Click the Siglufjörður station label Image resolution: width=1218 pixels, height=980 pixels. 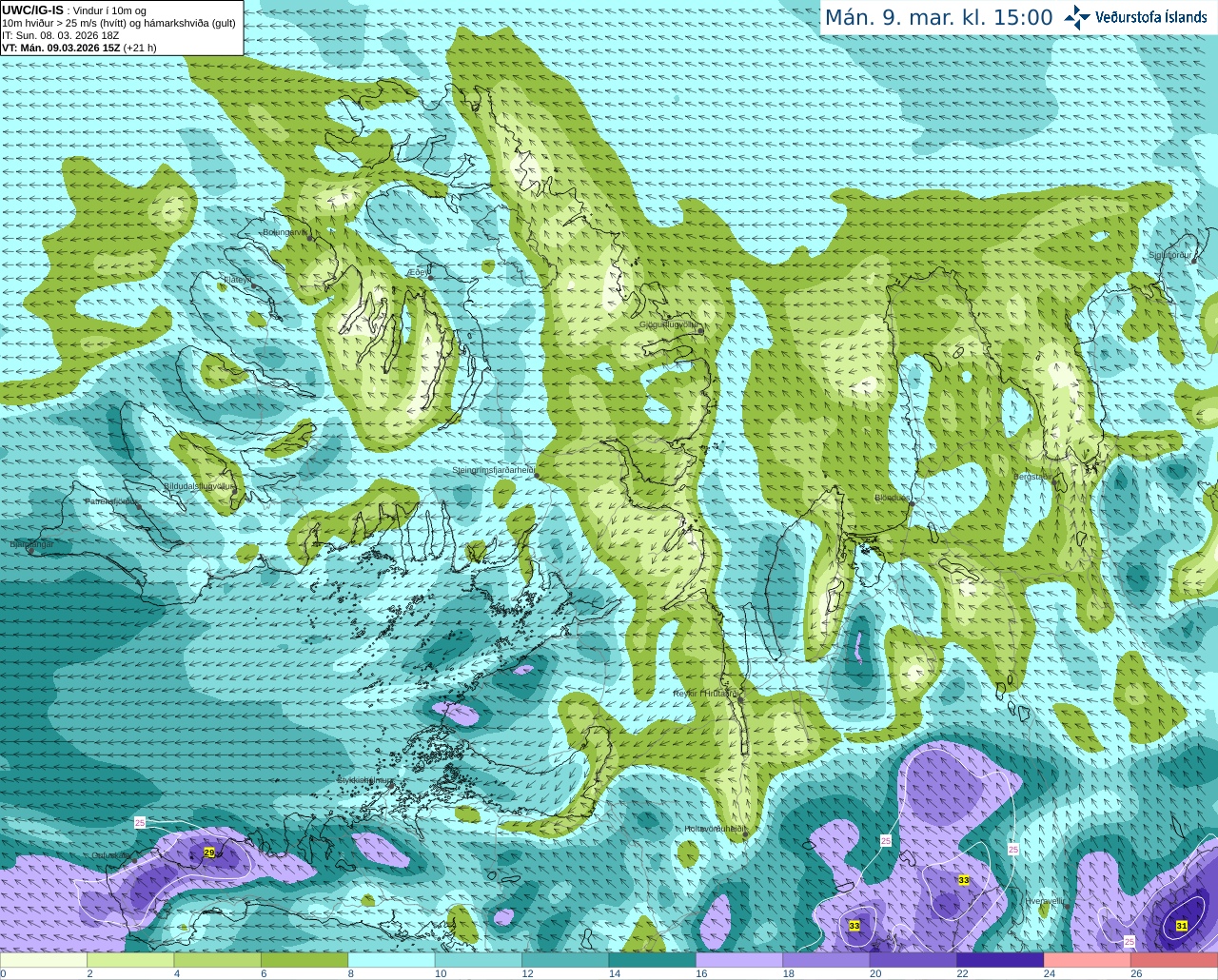pyautogui.click(x=1171, y=255)
